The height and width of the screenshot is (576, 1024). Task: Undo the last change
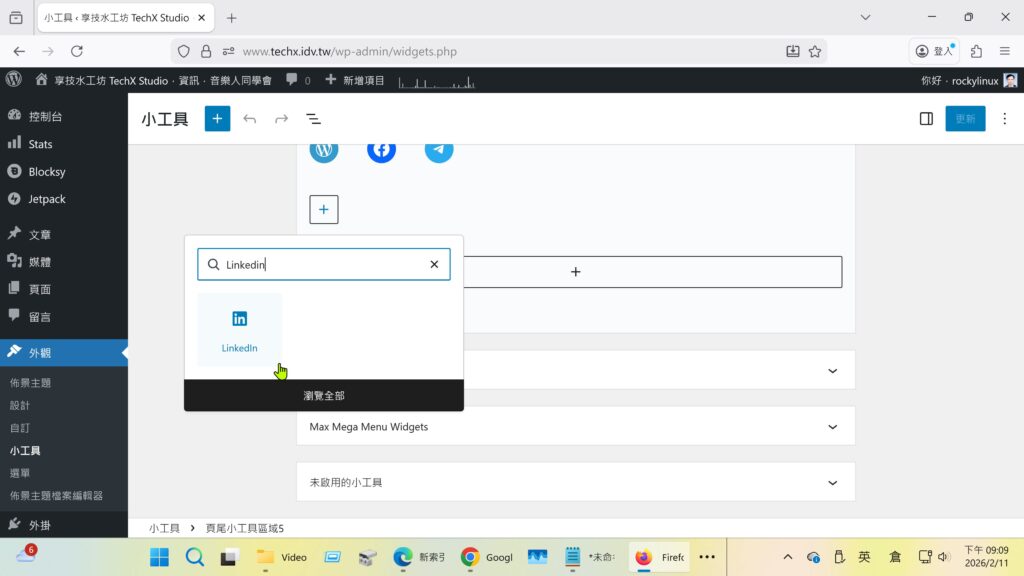[250, 119]
